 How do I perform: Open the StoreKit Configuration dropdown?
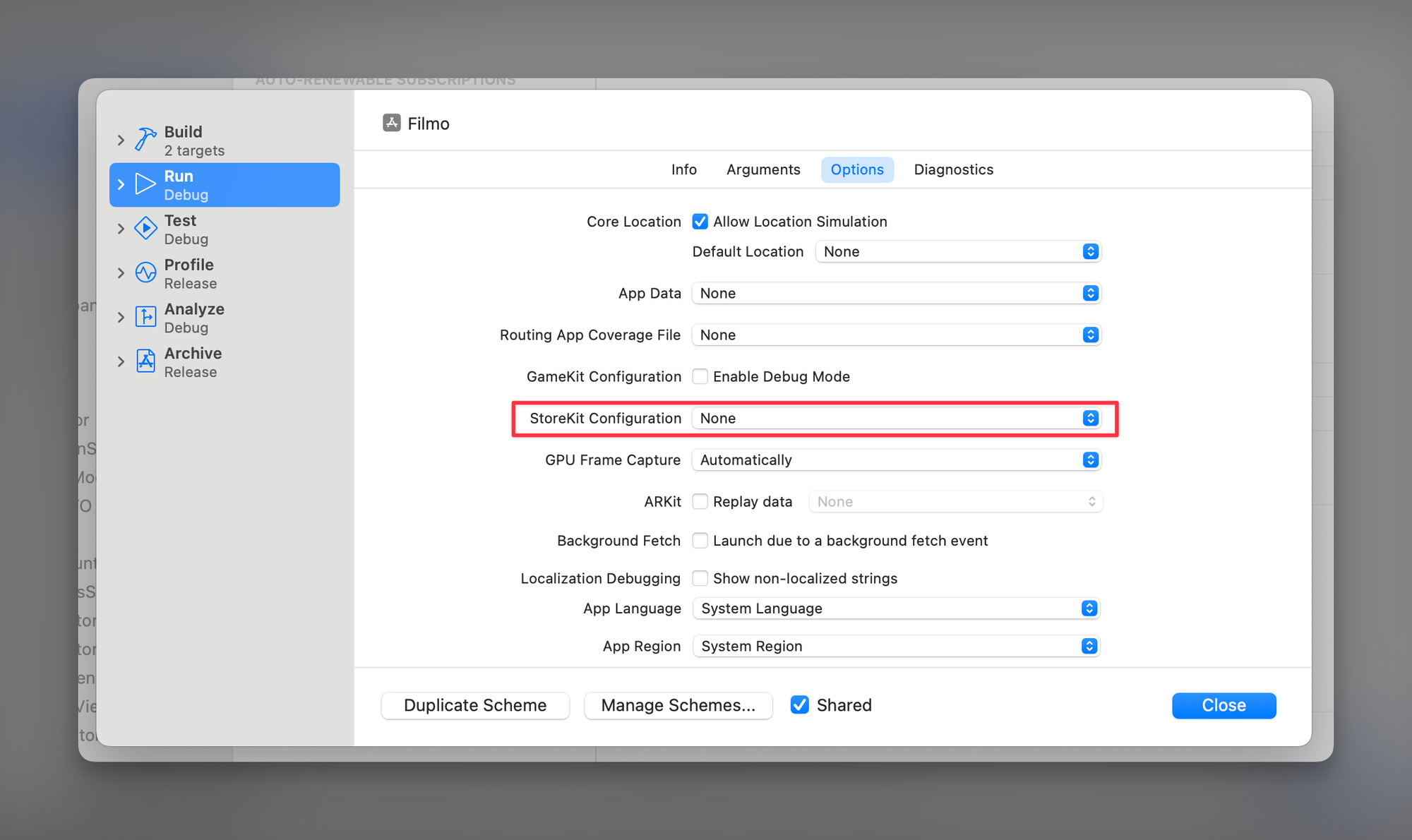896,419
